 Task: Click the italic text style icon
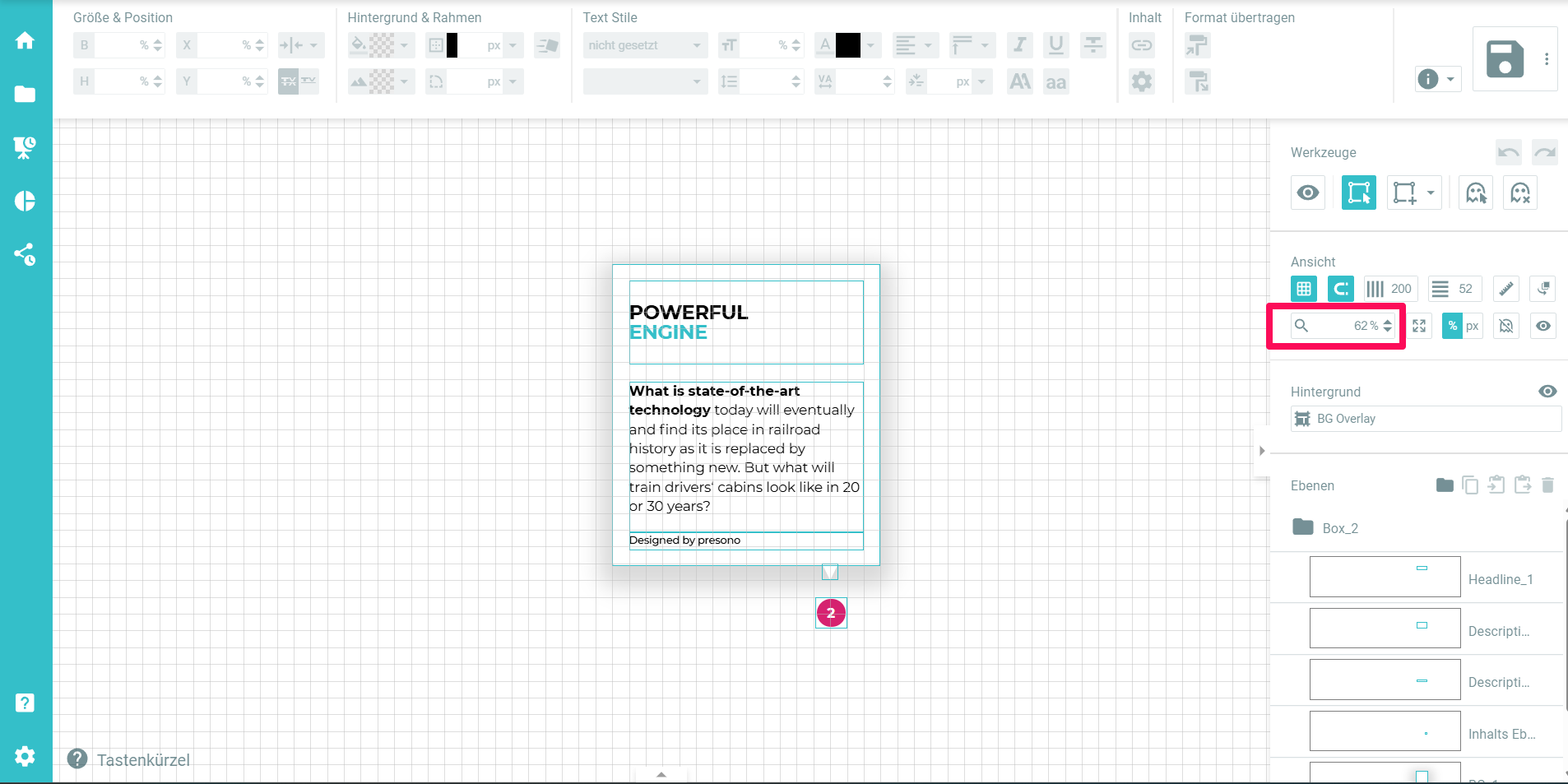tap(1019, 45)
